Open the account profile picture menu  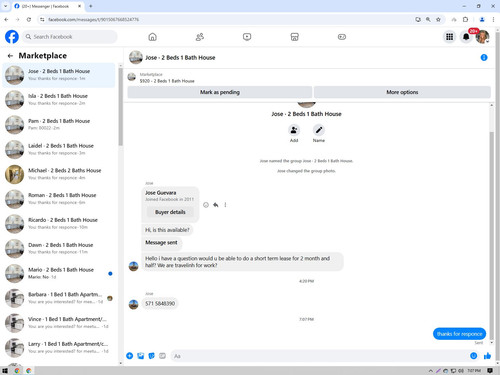[x=482, y=37]
